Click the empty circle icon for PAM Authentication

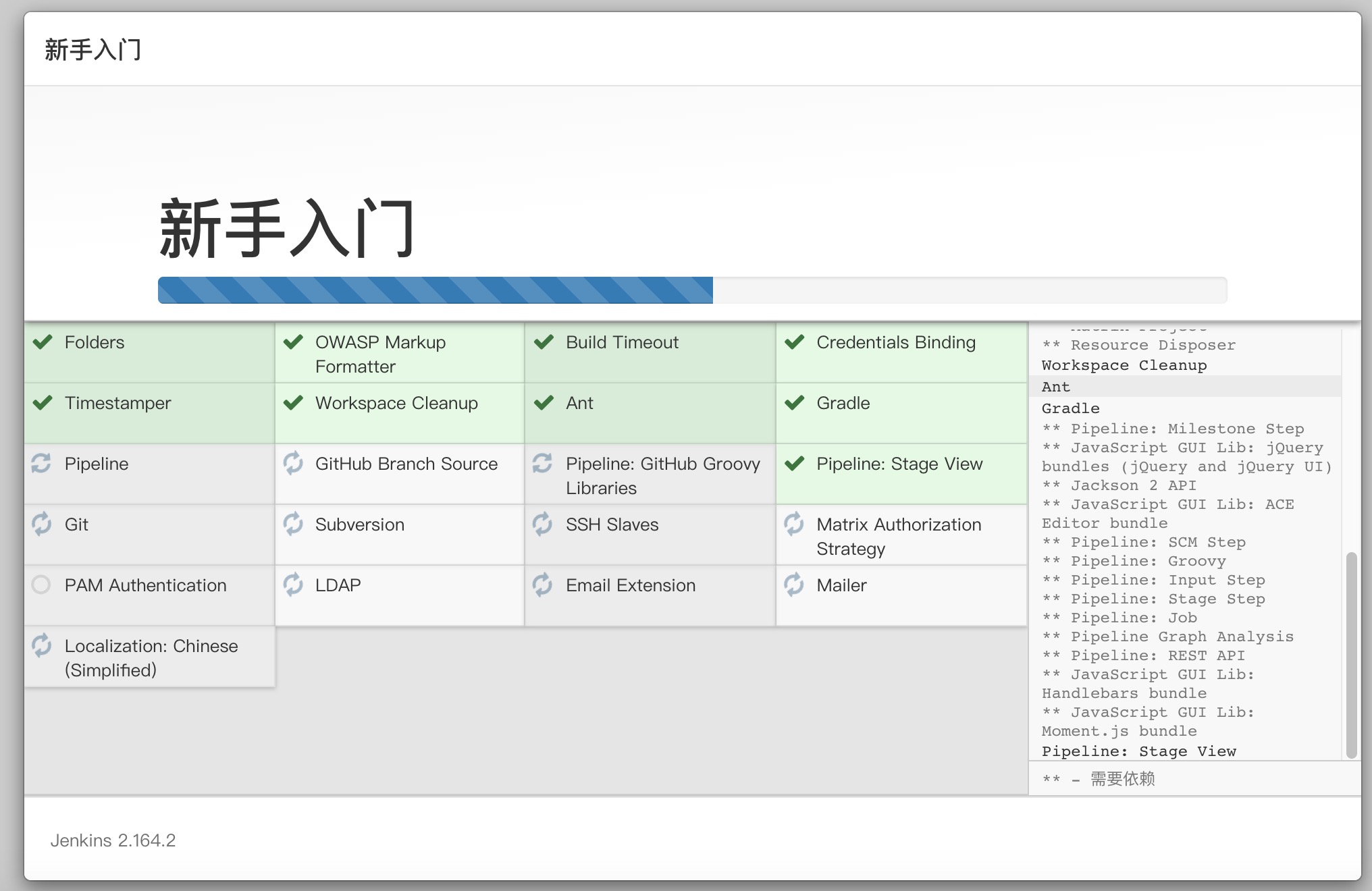click(x=41, y=585)
